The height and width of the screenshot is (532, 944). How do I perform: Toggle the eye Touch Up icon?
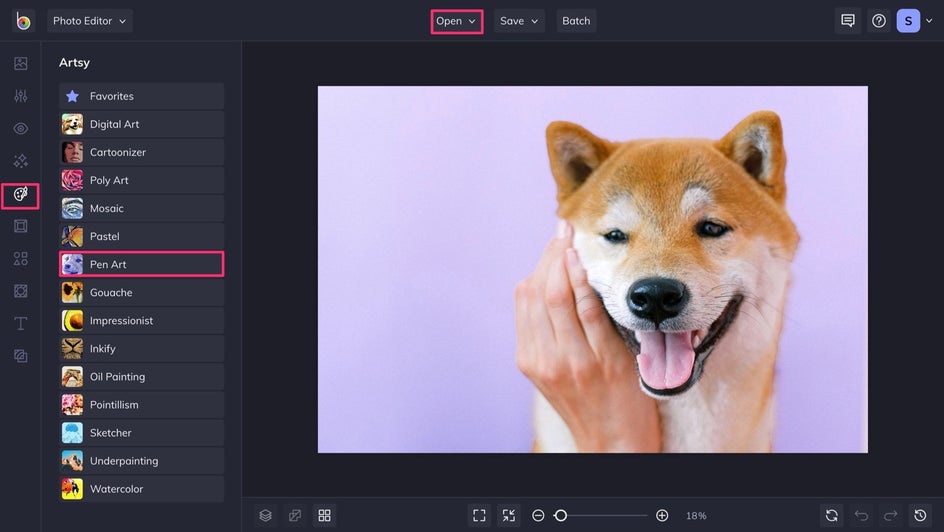20,128
